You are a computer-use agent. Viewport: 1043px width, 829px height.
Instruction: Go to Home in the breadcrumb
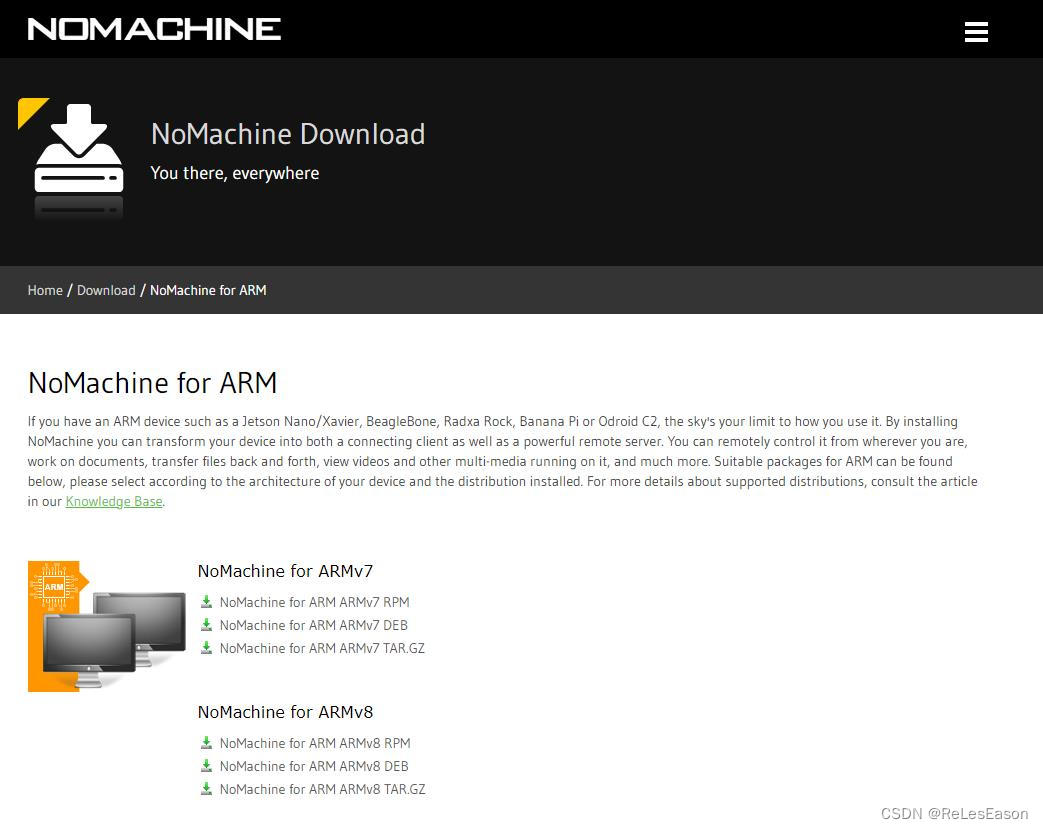click(x=45, y=290)
